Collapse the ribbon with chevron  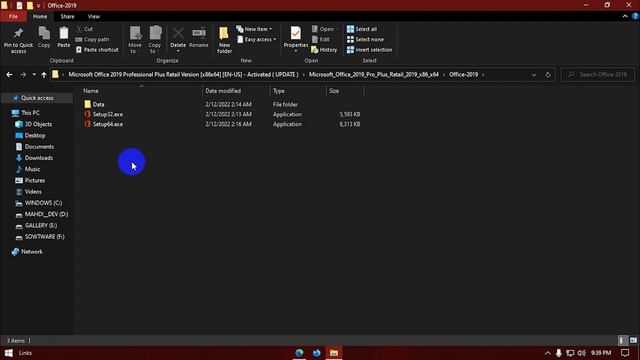pos(625,16)
